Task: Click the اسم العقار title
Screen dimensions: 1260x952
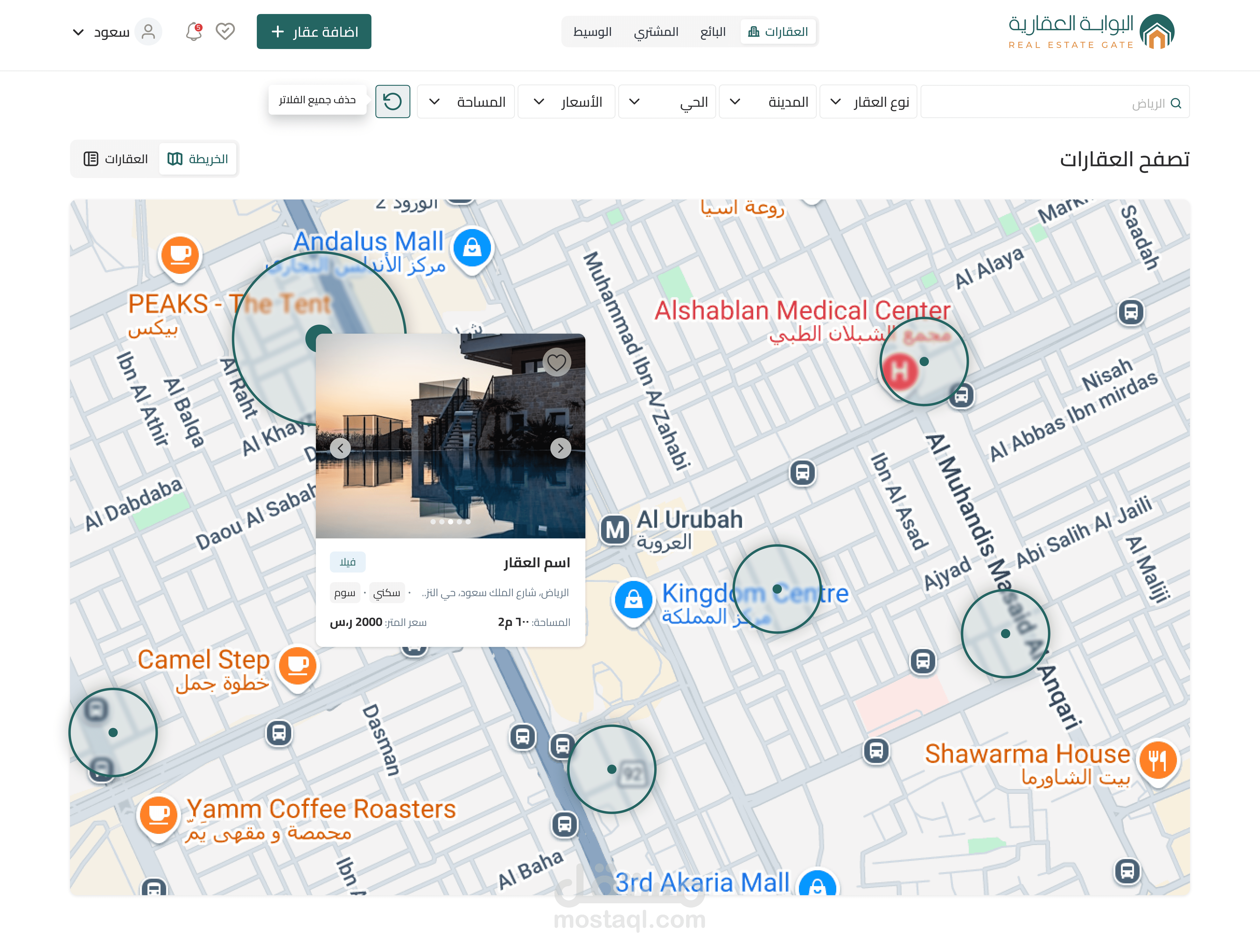Action: tap(537, 563)
